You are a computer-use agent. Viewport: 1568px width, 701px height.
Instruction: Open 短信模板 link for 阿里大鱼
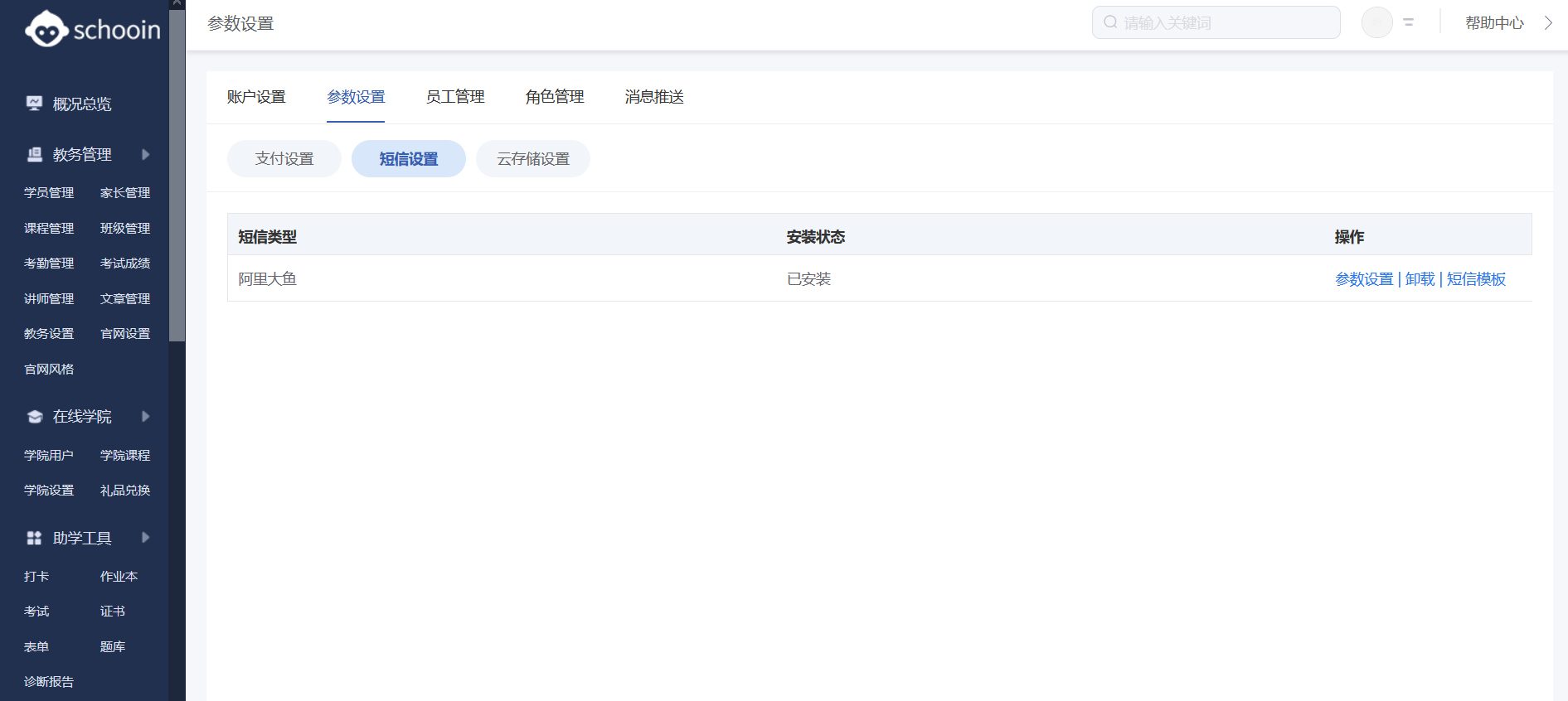click(x=1476, y=279)
